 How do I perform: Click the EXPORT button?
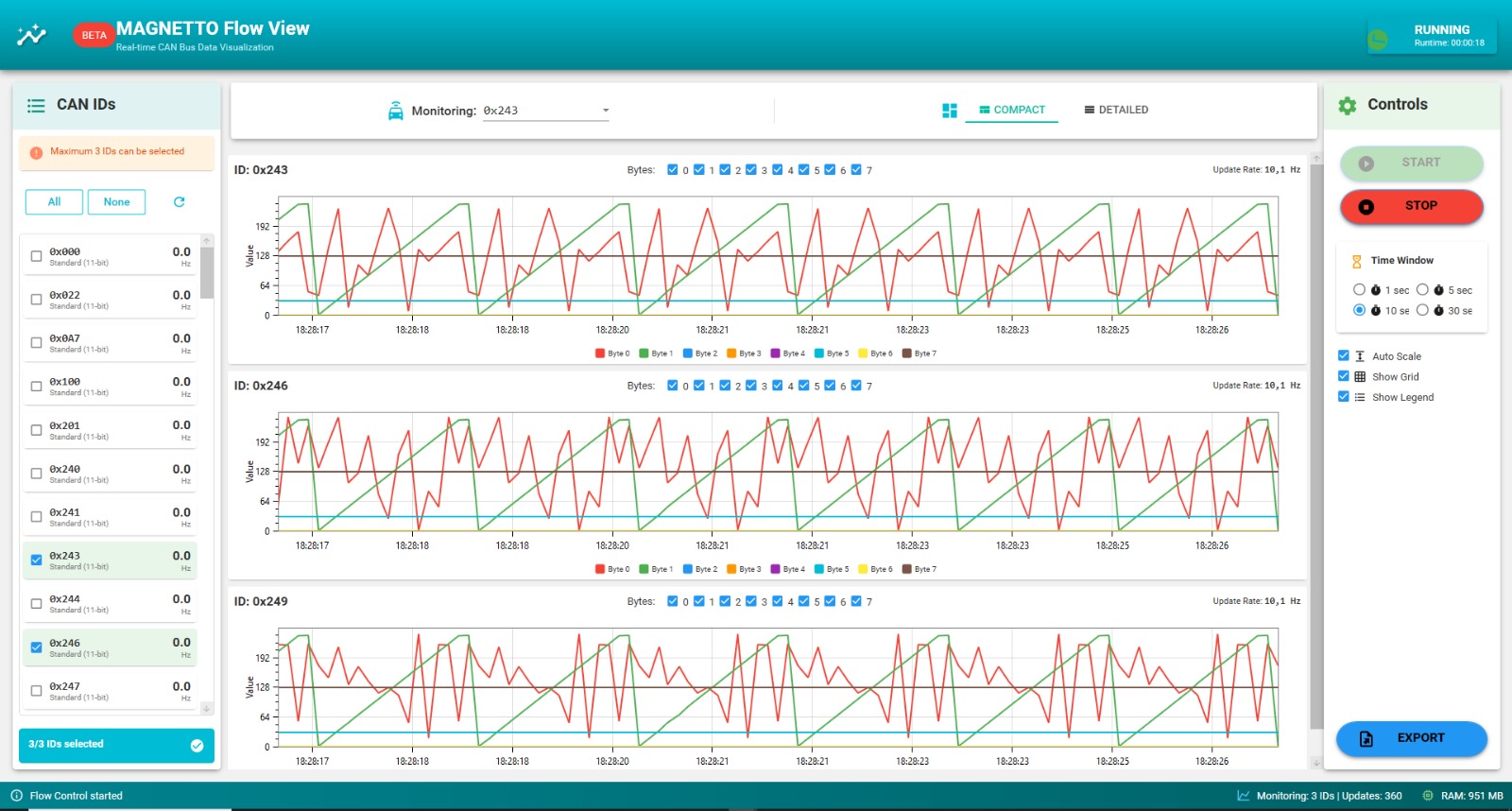1411,738
